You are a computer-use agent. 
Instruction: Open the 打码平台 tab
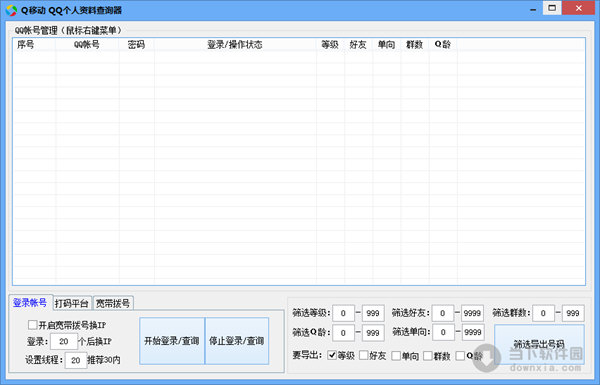[x=72, y=303]
